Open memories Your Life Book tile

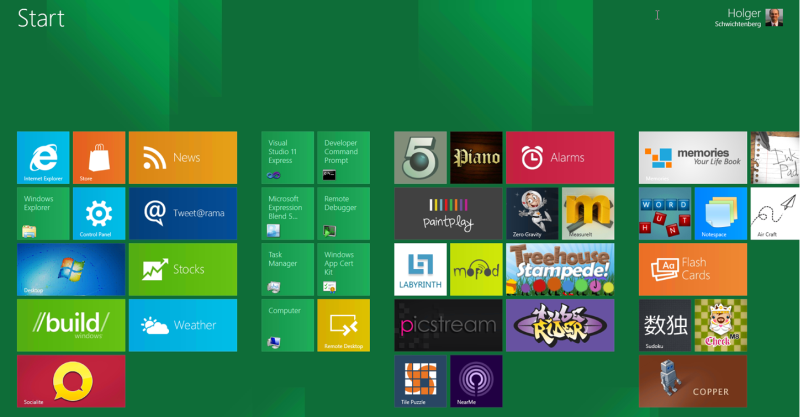693,157
